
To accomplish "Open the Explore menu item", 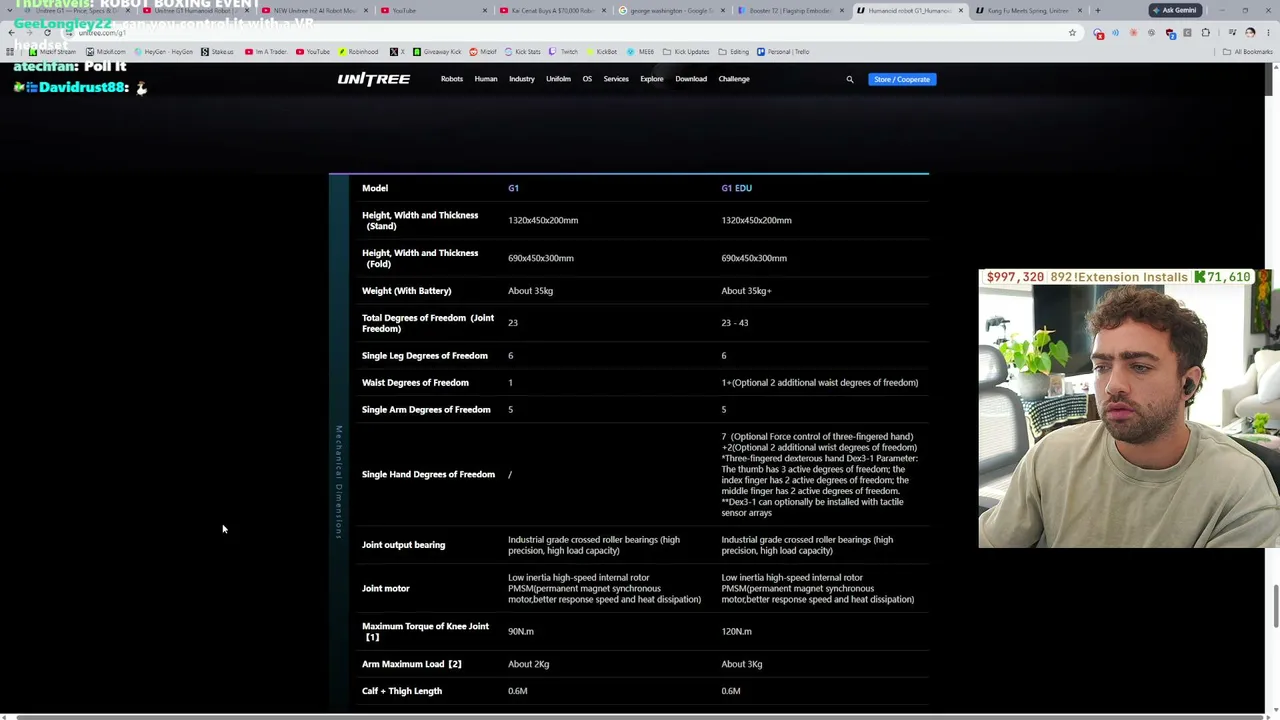I will click(652, 79).
